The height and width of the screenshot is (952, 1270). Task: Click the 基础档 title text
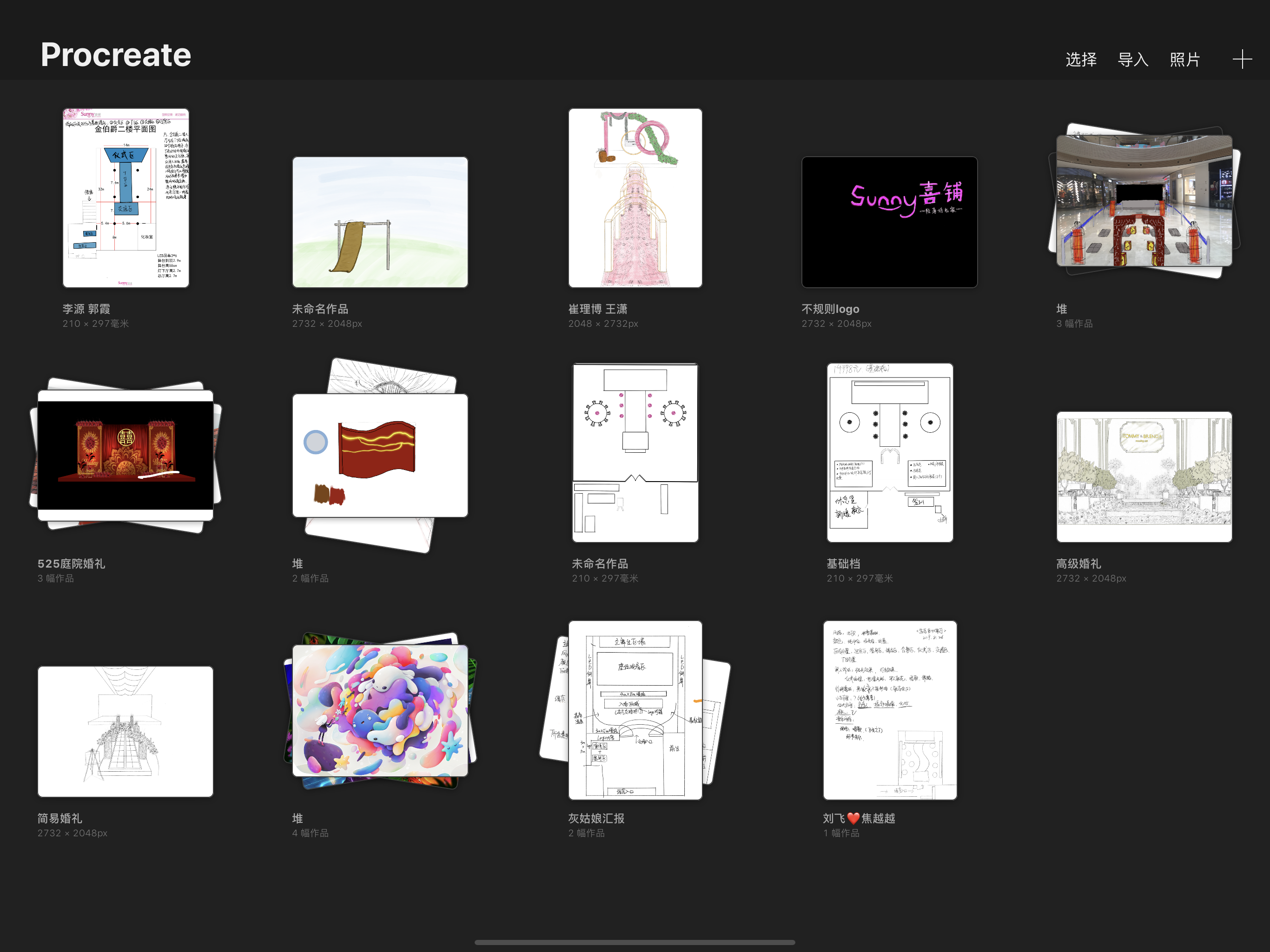843,564
